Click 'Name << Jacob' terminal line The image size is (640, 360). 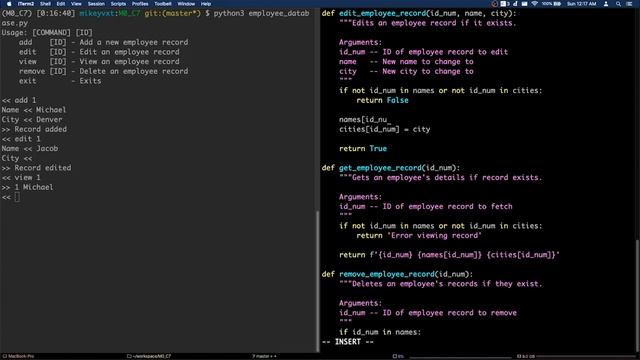click(29, 149)
